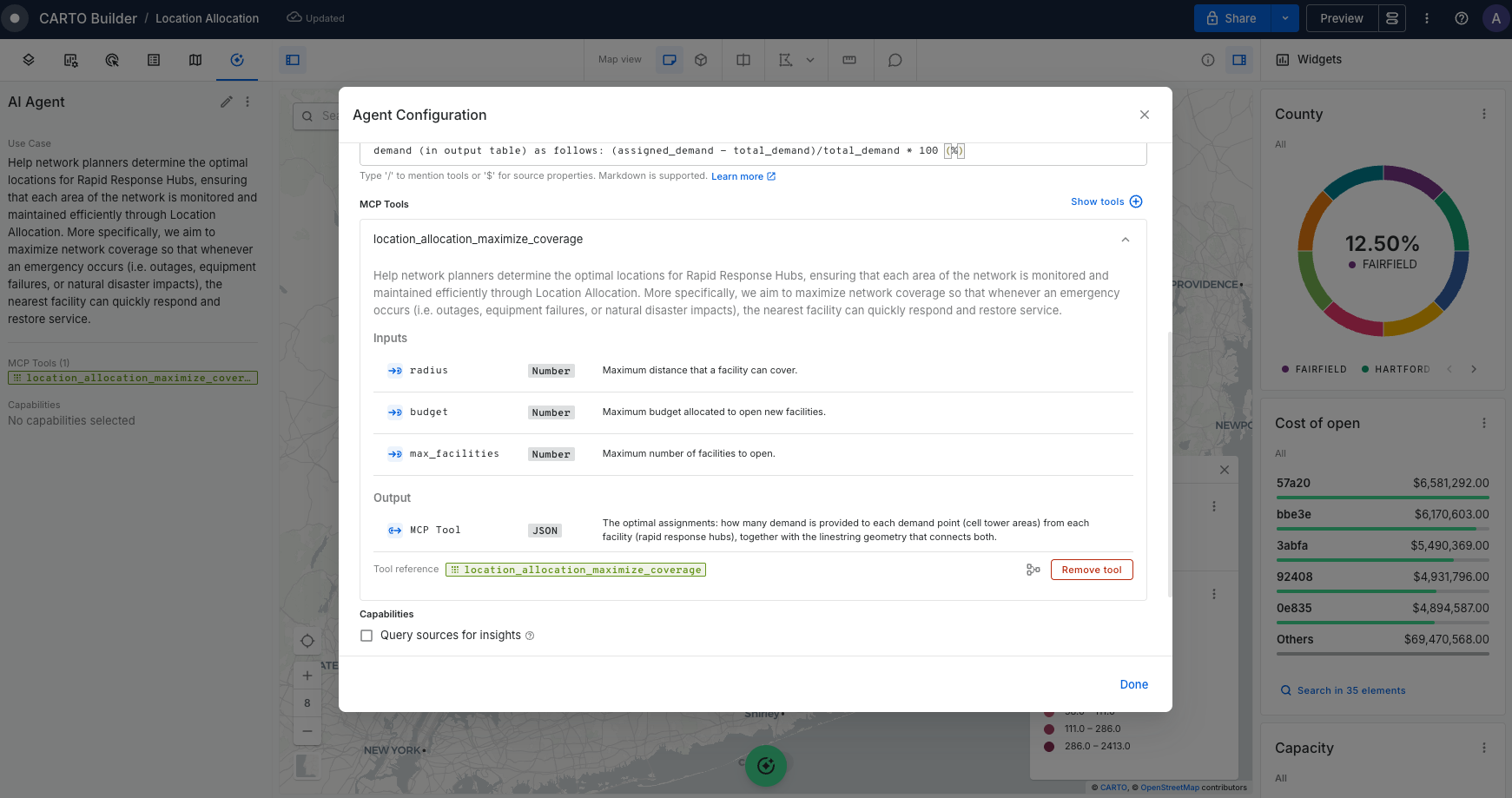Collapse the location_allocation_maximize_coverage tool section
Viewport: 1512px width, 798px height.
click(x=1126, y=240)
